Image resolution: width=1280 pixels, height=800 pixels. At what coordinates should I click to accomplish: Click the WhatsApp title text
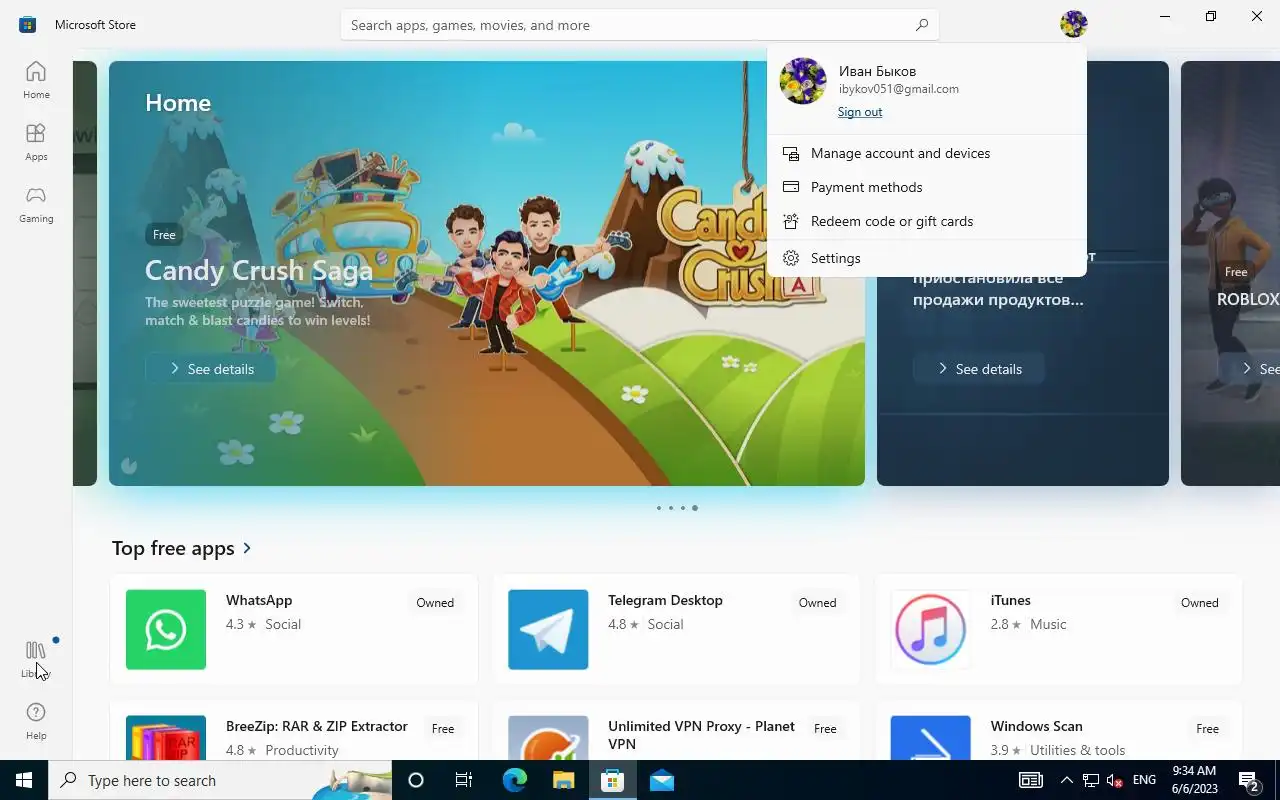pos(259,600)
